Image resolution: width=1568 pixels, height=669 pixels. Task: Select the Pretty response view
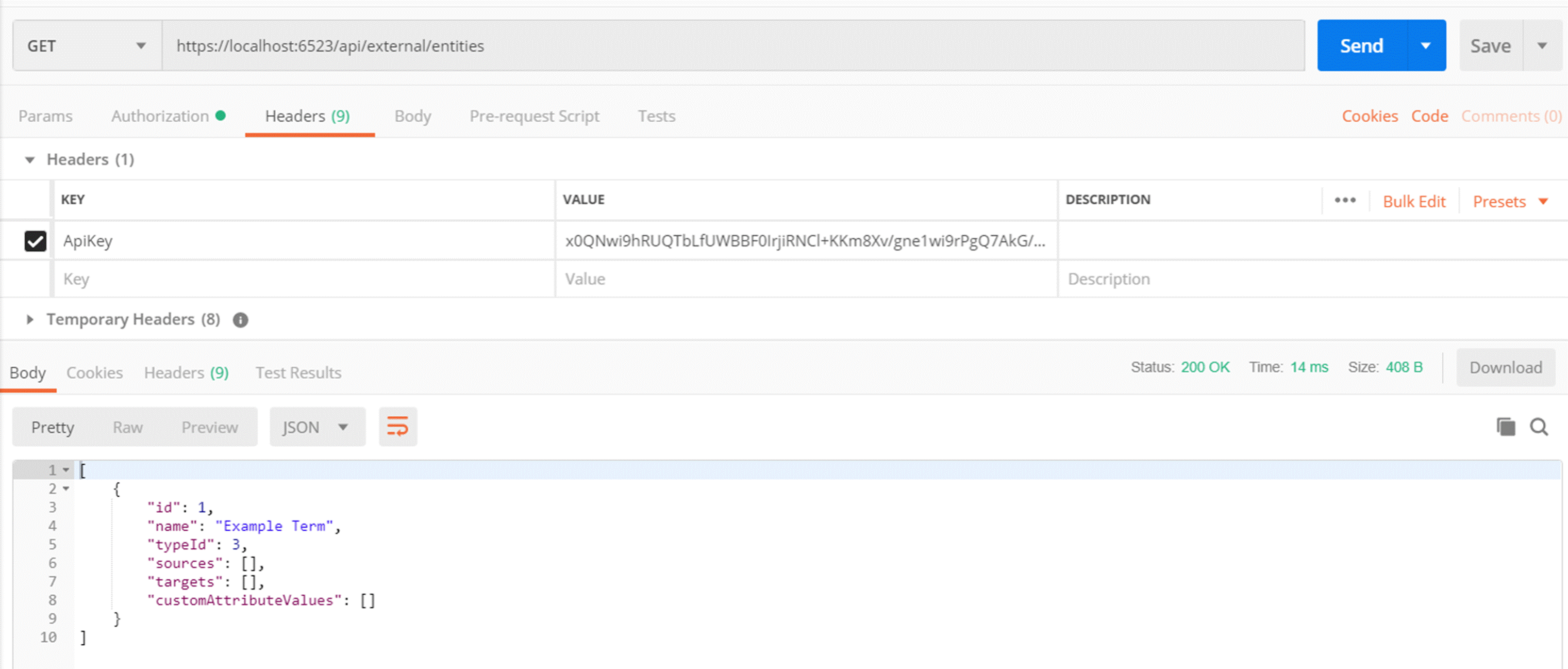[53, 427]
